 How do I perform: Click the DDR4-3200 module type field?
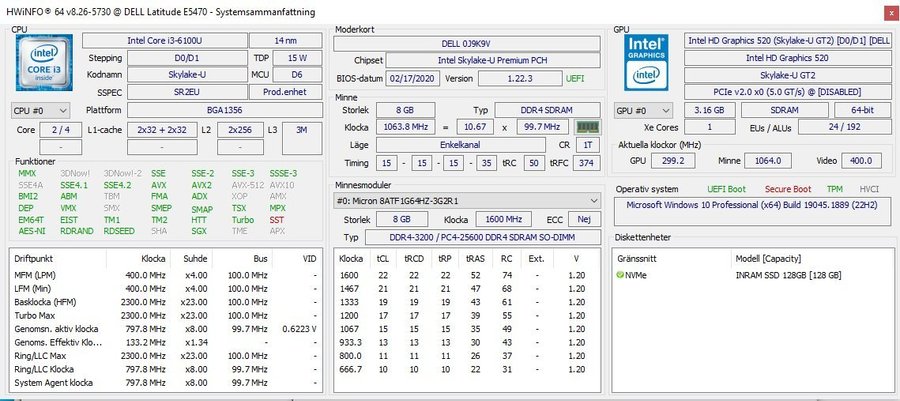[482, 238]
